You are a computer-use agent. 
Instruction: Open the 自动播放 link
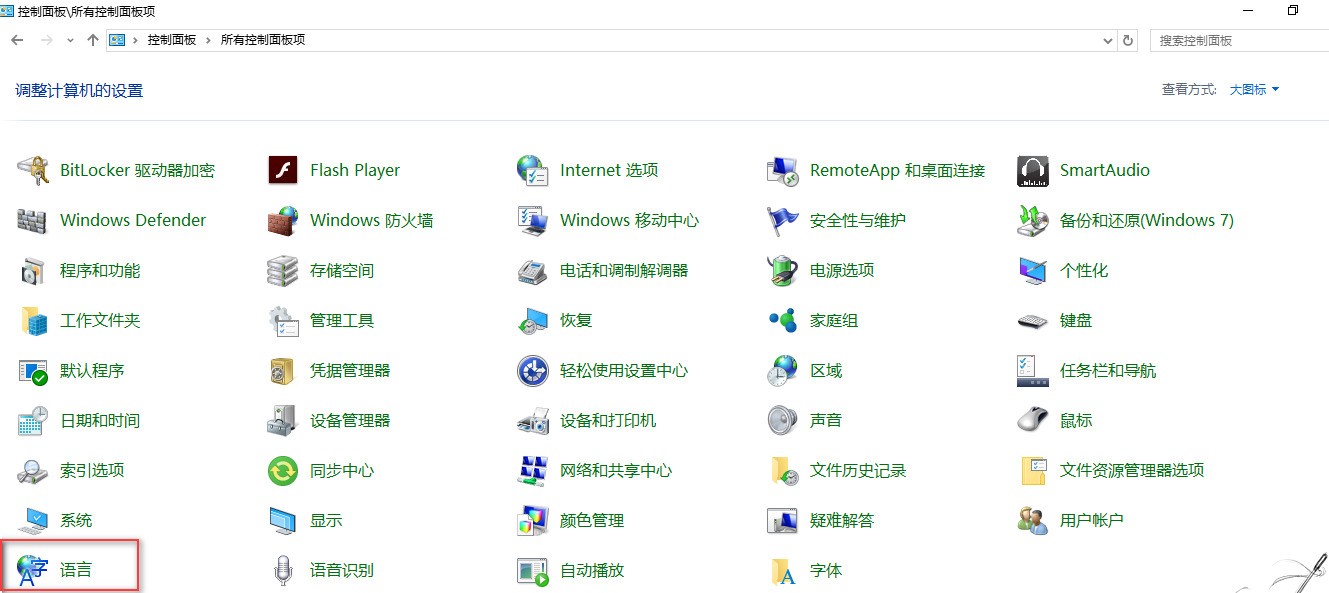coord(592,571)
